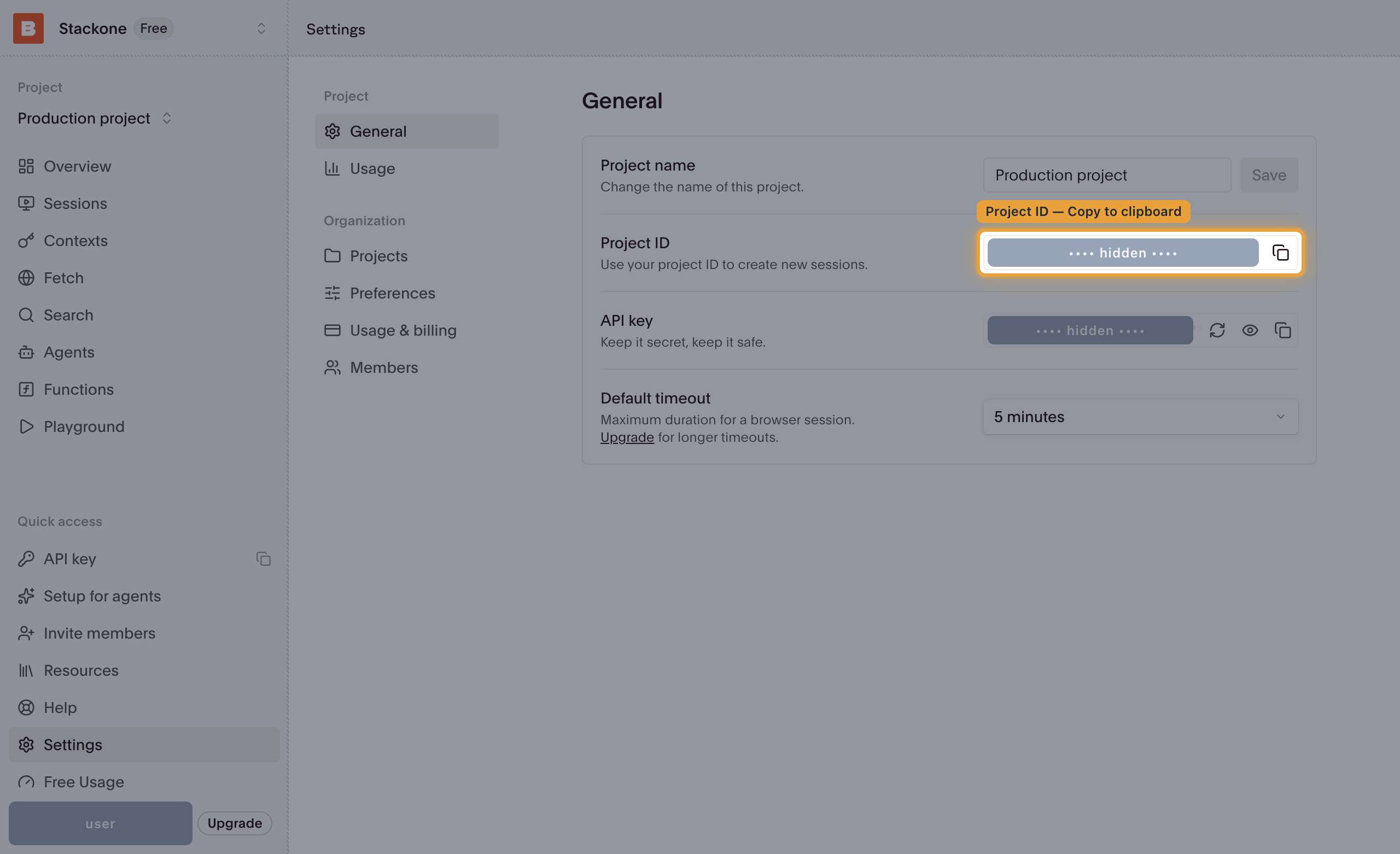Viewport: 1400px width, 854px height.
Task: Click the Playground play icon
Action: click(26, 426)
